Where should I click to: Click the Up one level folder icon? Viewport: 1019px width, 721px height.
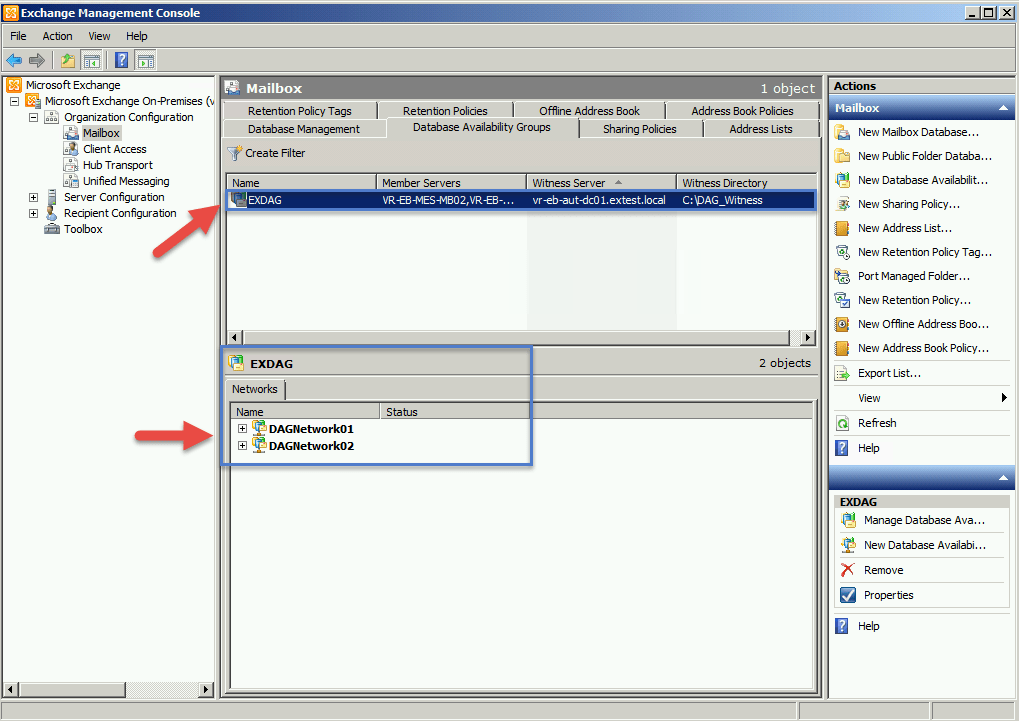pyautogui.click(x=68, y=60)
